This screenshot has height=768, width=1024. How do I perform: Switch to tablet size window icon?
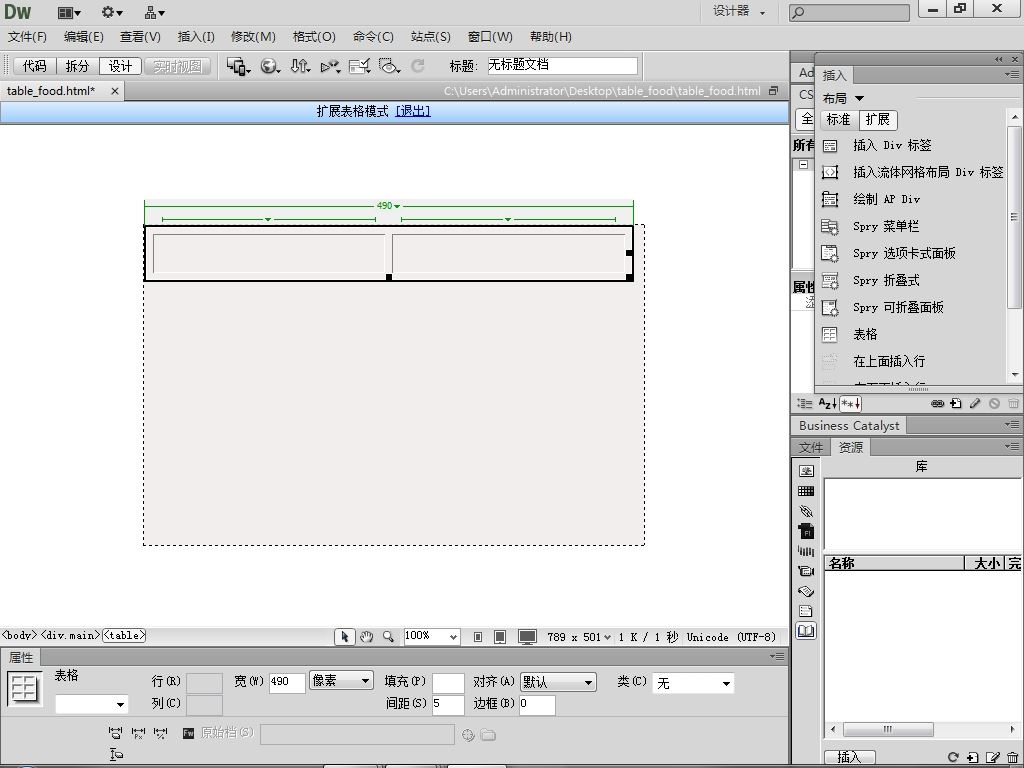(500, 637)
